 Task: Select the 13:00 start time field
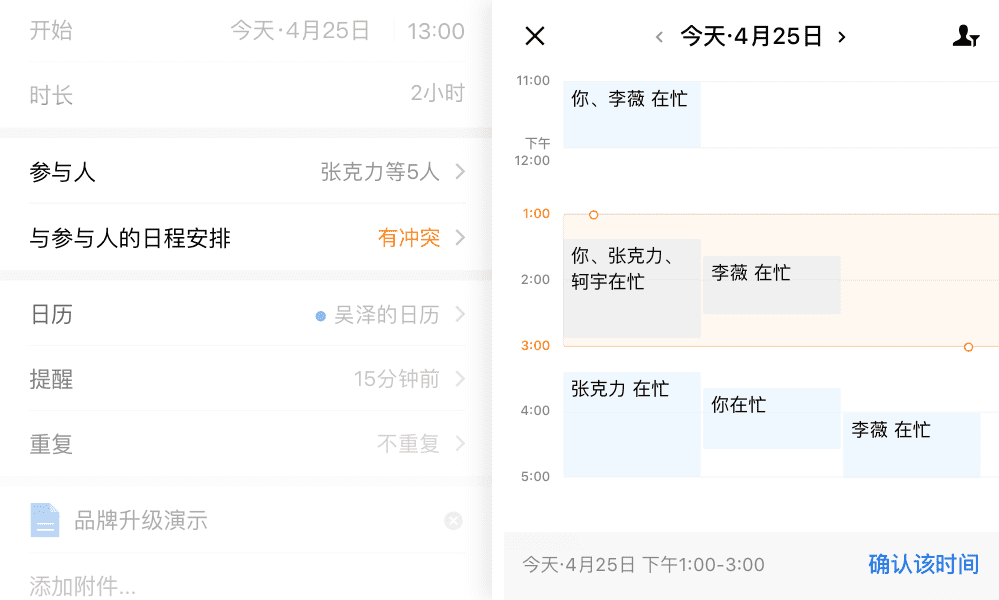436,31
